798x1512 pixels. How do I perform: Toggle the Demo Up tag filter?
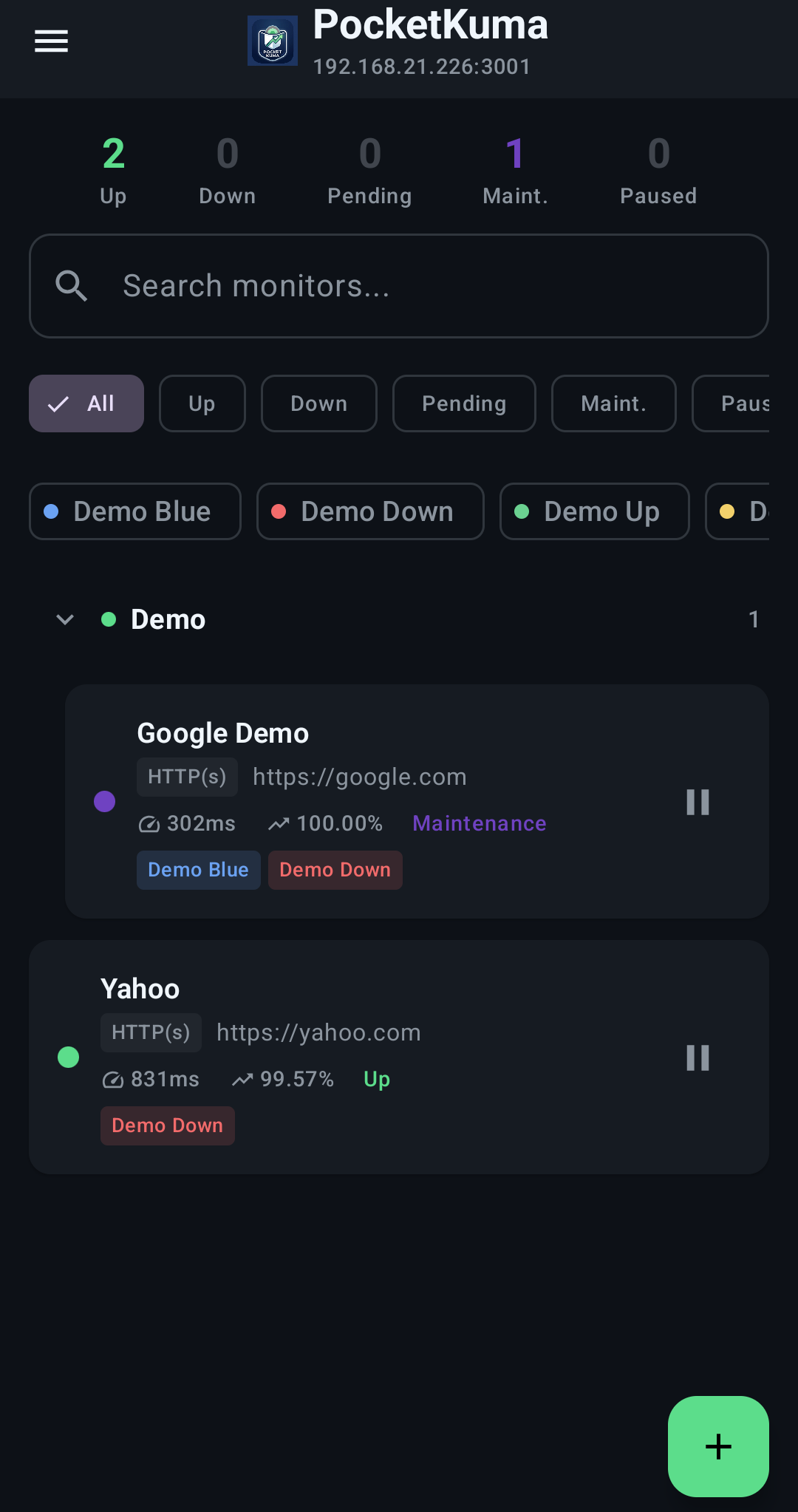(x=595, y=511)
